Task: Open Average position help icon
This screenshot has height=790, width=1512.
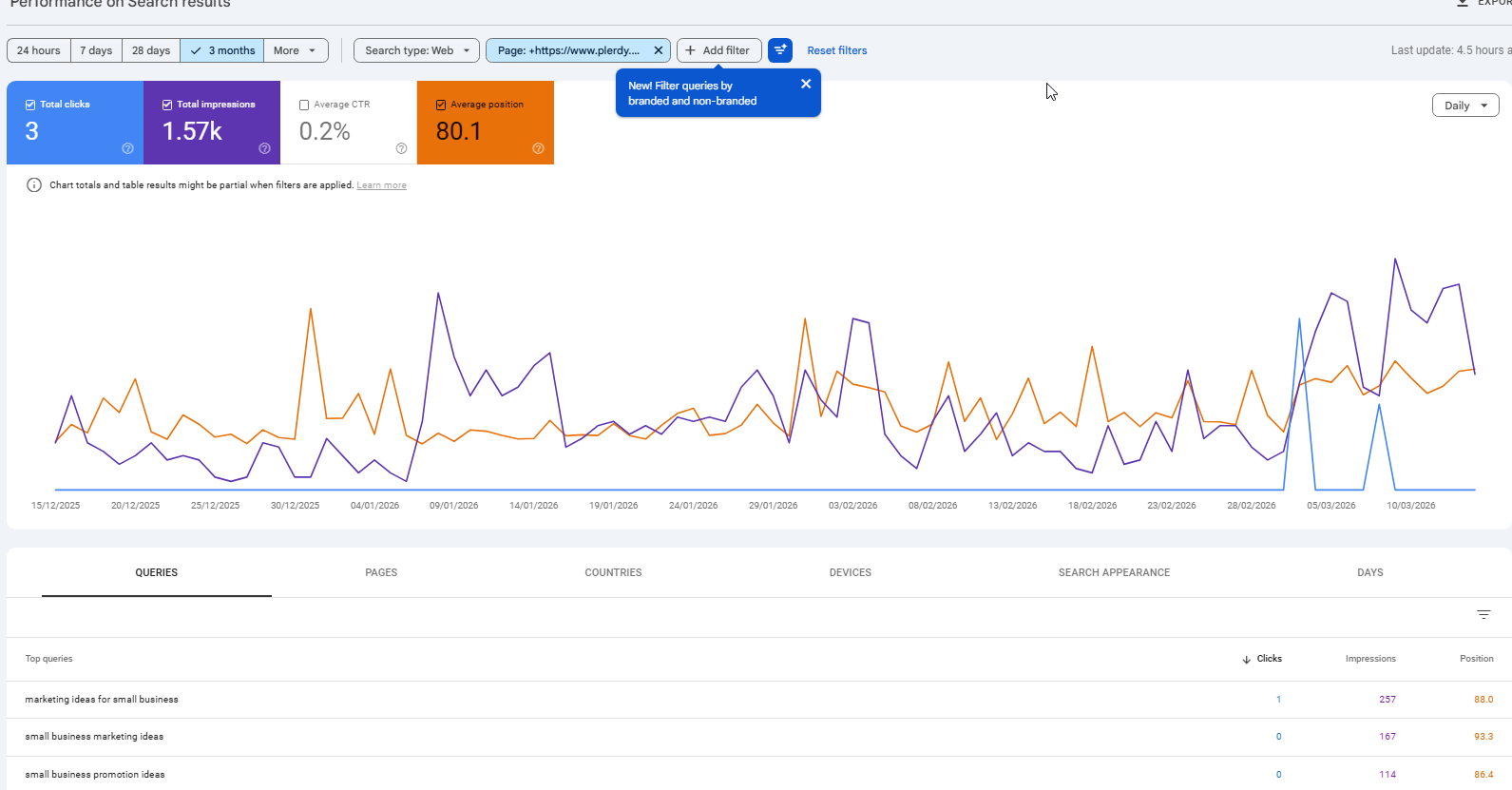Action: (x=538, y=148)
